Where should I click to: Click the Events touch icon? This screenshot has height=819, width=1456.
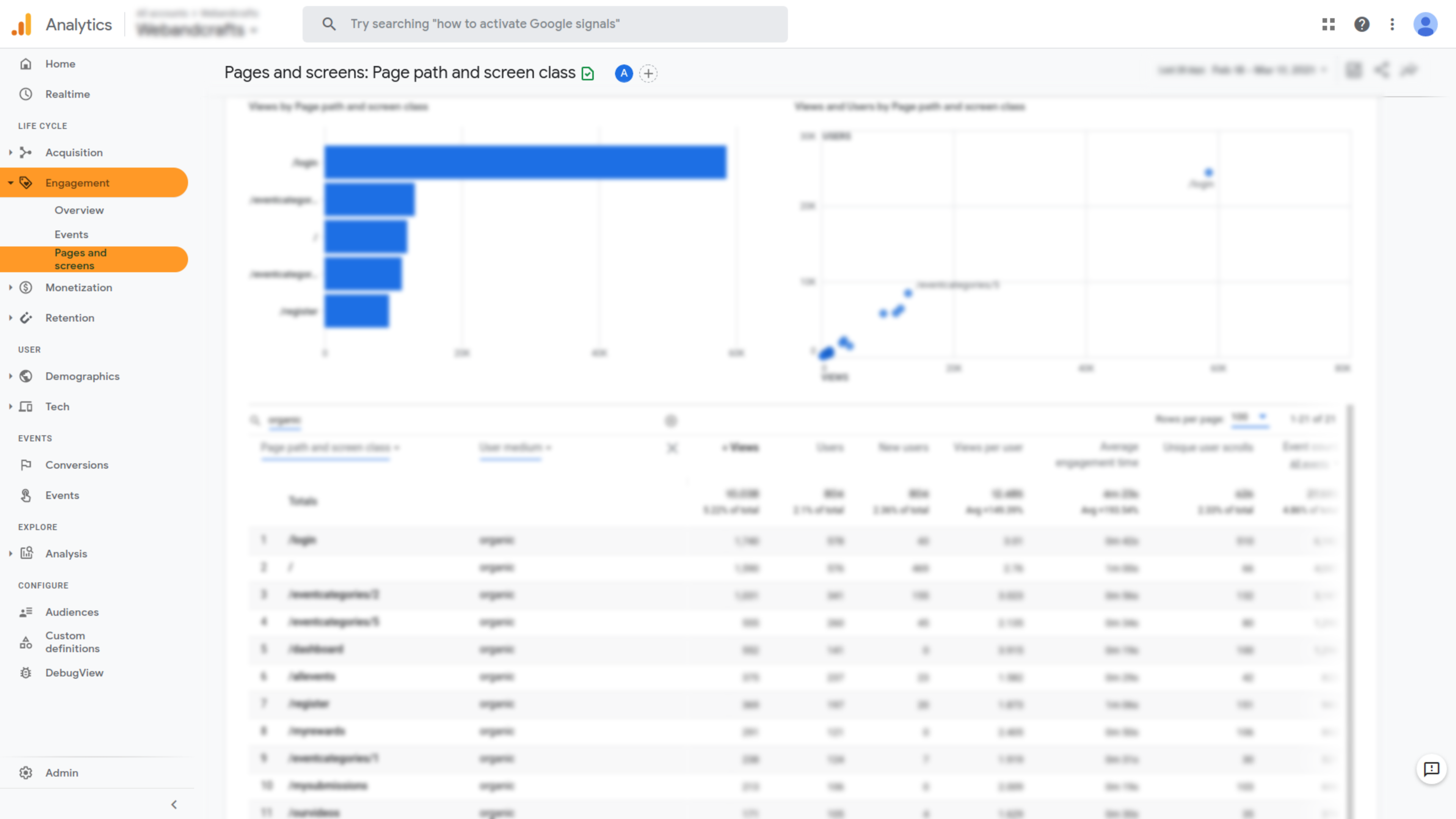pyautogui.click(x=25, y=495)
